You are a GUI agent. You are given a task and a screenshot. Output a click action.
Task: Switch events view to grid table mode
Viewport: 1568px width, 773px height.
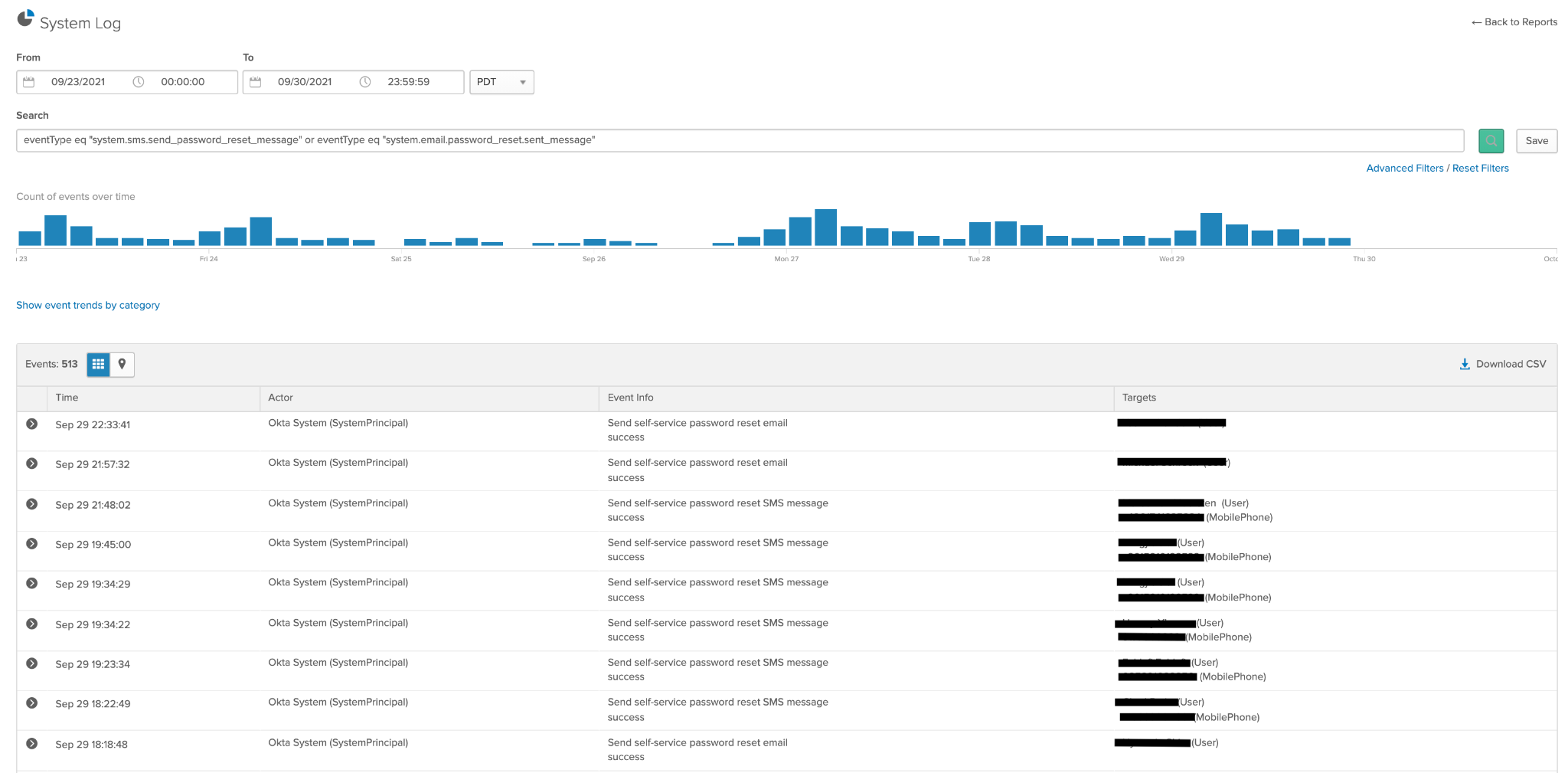[98, 365]
